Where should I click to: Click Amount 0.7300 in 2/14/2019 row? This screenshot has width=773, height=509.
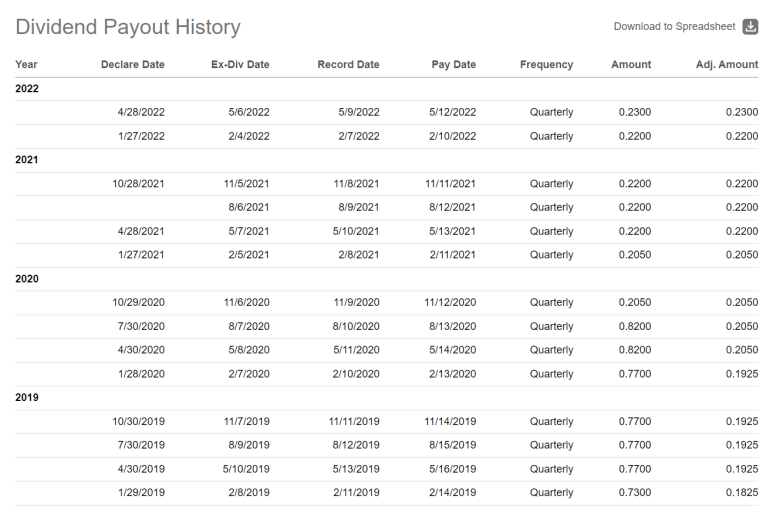click(635, 493)
